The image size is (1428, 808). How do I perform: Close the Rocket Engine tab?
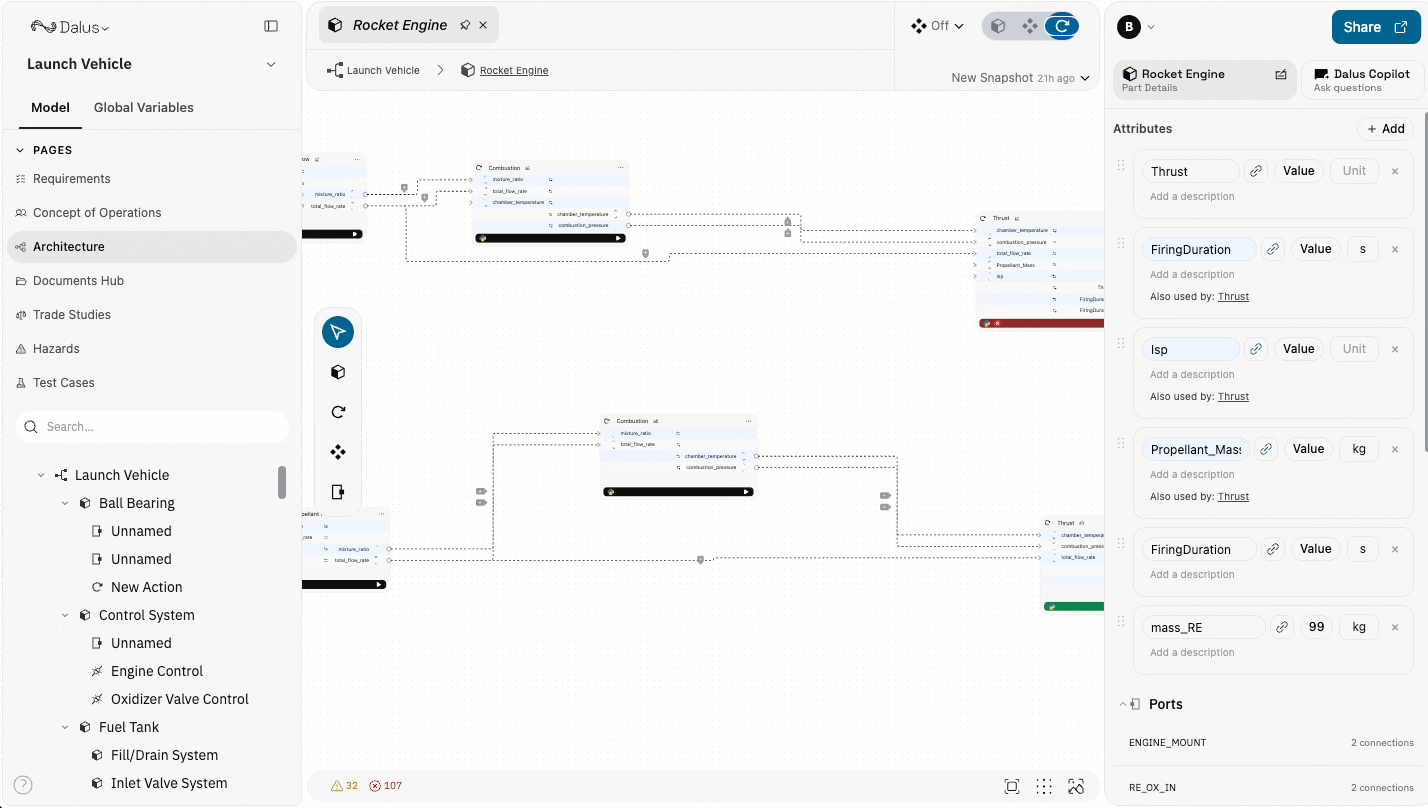[x=483, y=25]
